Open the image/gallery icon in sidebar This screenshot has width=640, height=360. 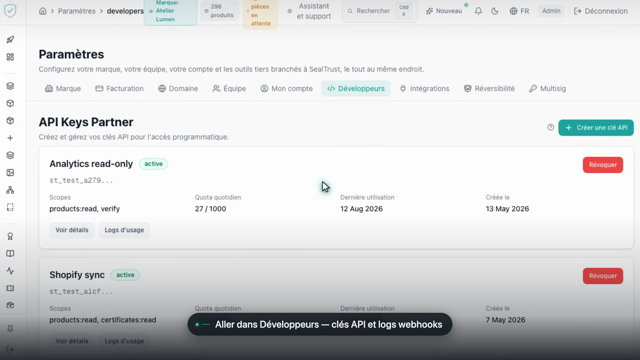(10, 173)
